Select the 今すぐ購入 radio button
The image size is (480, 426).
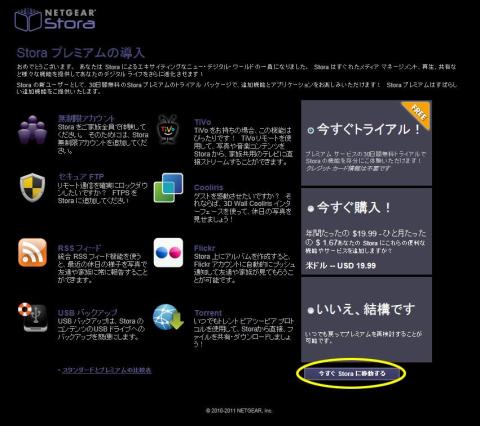pos(311,209)
